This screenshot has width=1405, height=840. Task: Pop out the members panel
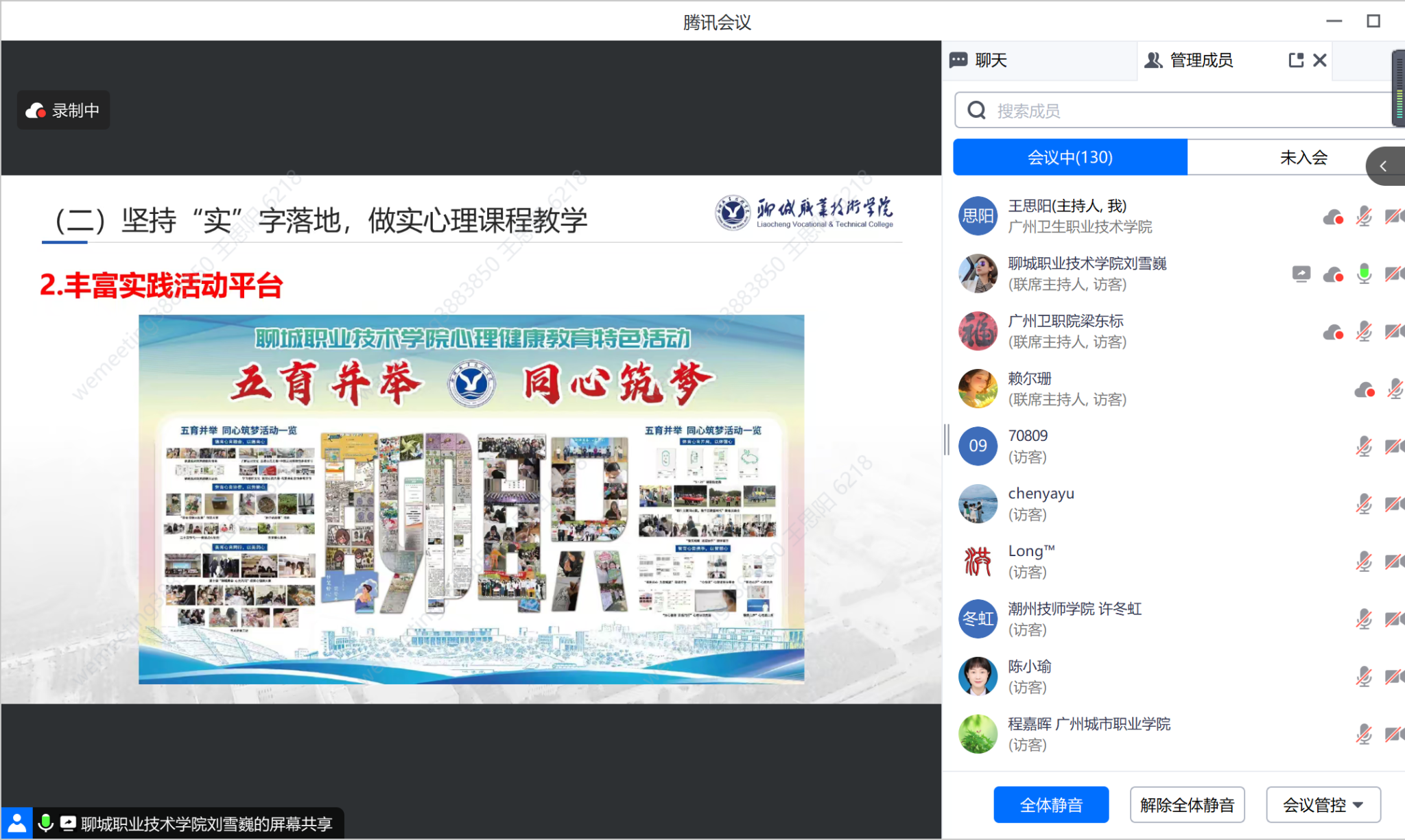[x=1296, y=60]
